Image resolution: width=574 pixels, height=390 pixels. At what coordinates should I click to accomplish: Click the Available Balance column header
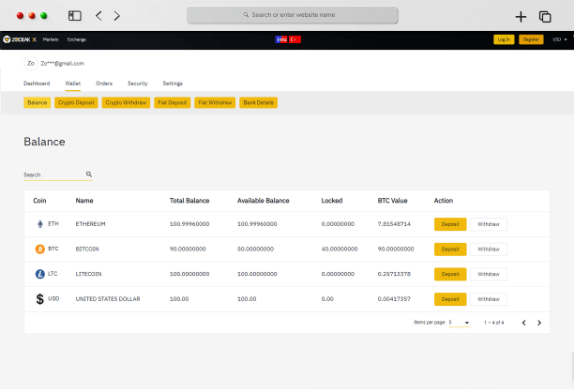click(263, 201)
